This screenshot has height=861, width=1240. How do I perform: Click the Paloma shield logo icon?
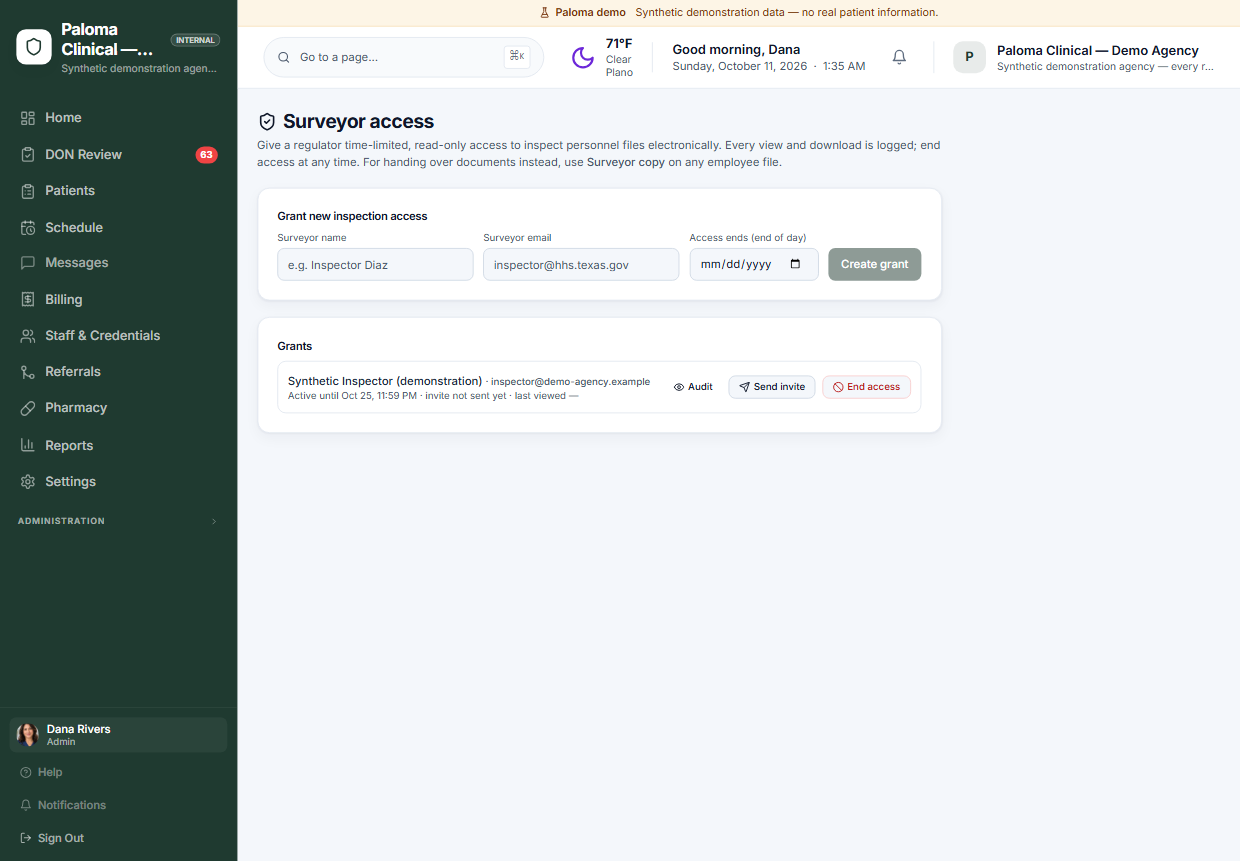click(34, 47)
